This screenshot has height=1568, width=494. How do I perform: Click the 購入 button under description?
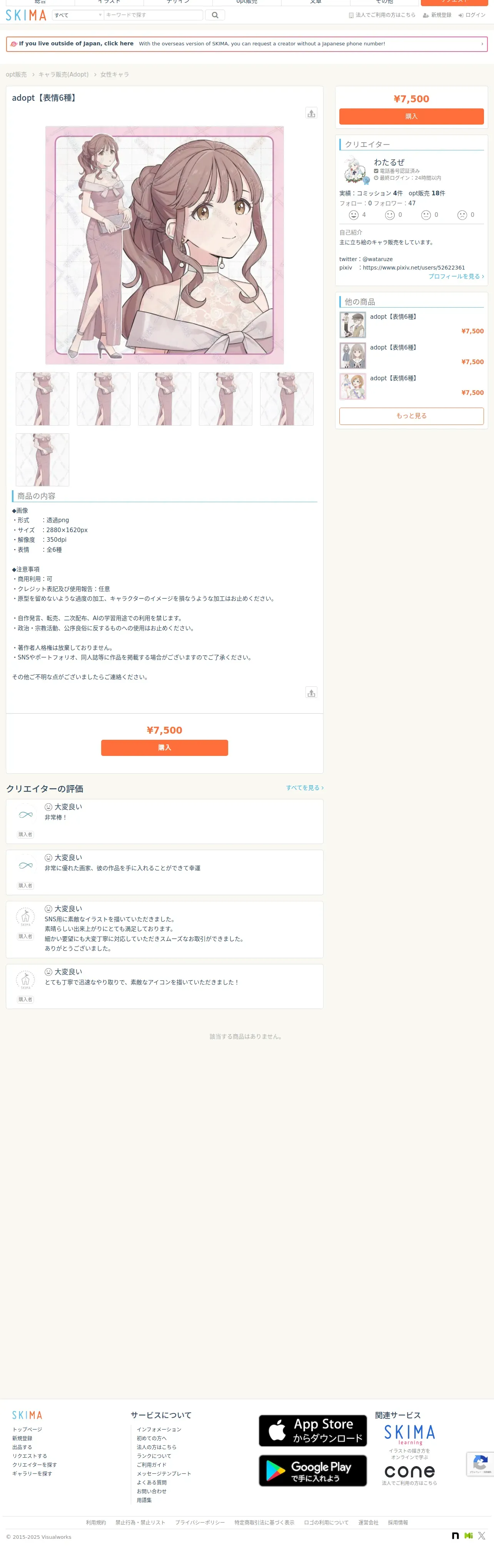[x=164, y=747]
